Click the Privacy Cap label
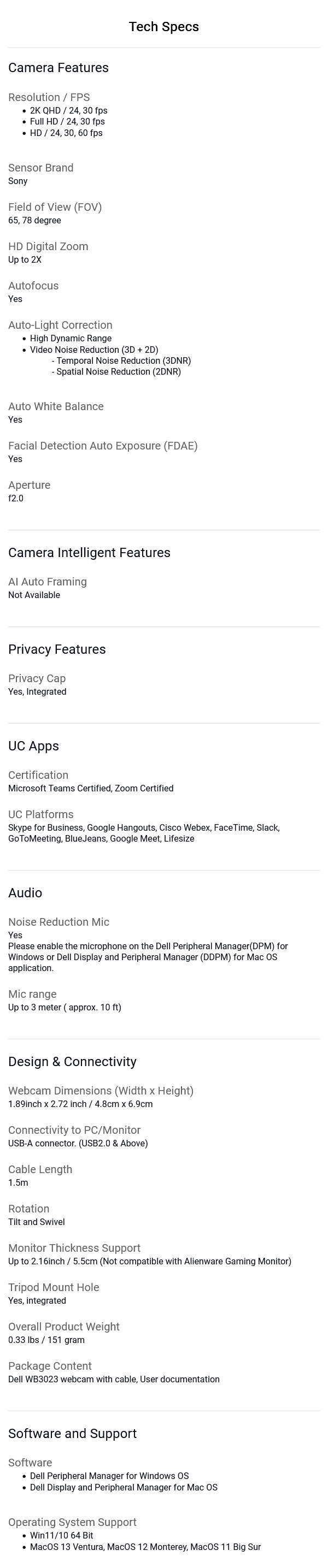 pos(37,679)
